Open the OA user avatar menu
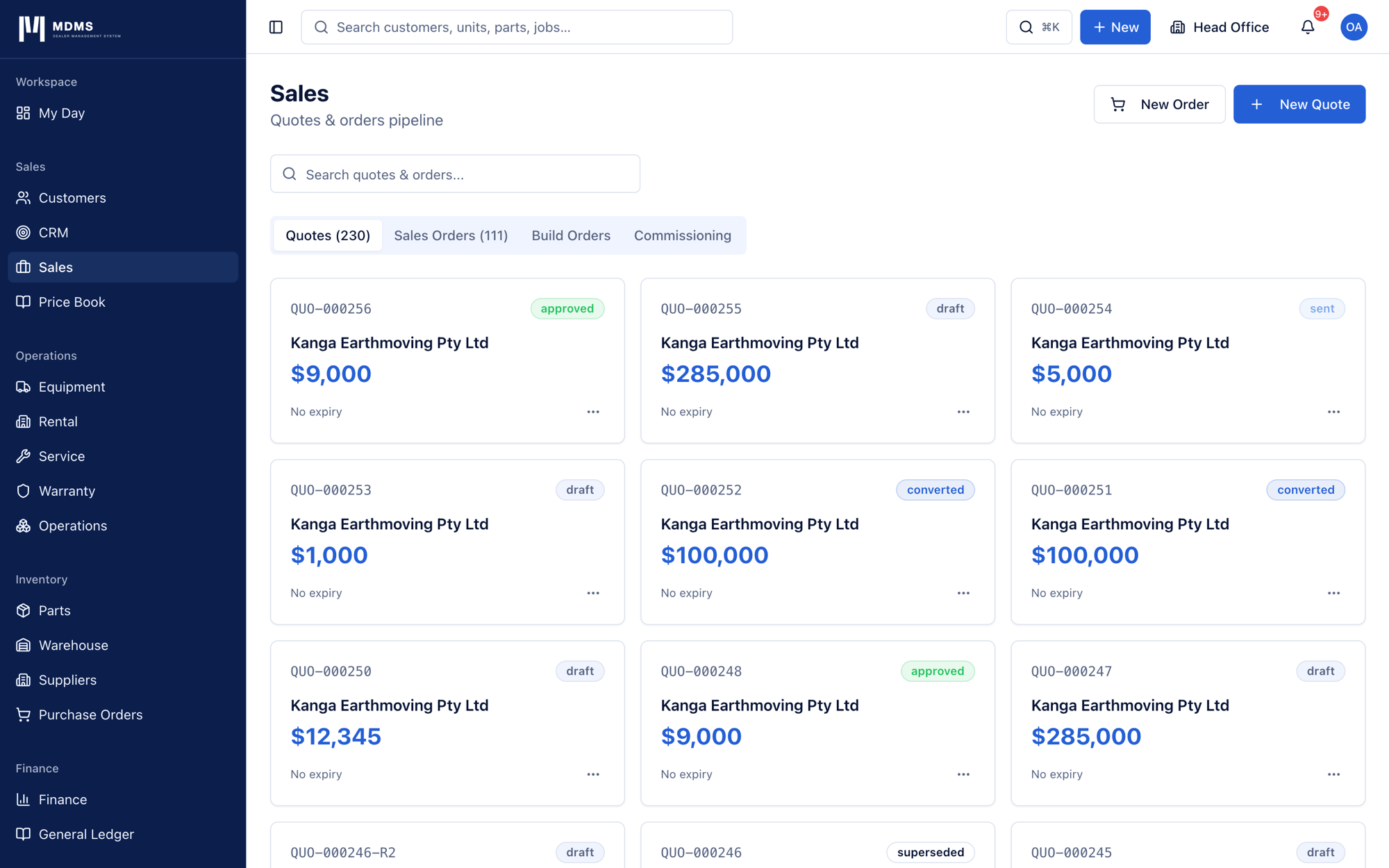Screen dimensions: 1389x868 (x=1354, y=27)
